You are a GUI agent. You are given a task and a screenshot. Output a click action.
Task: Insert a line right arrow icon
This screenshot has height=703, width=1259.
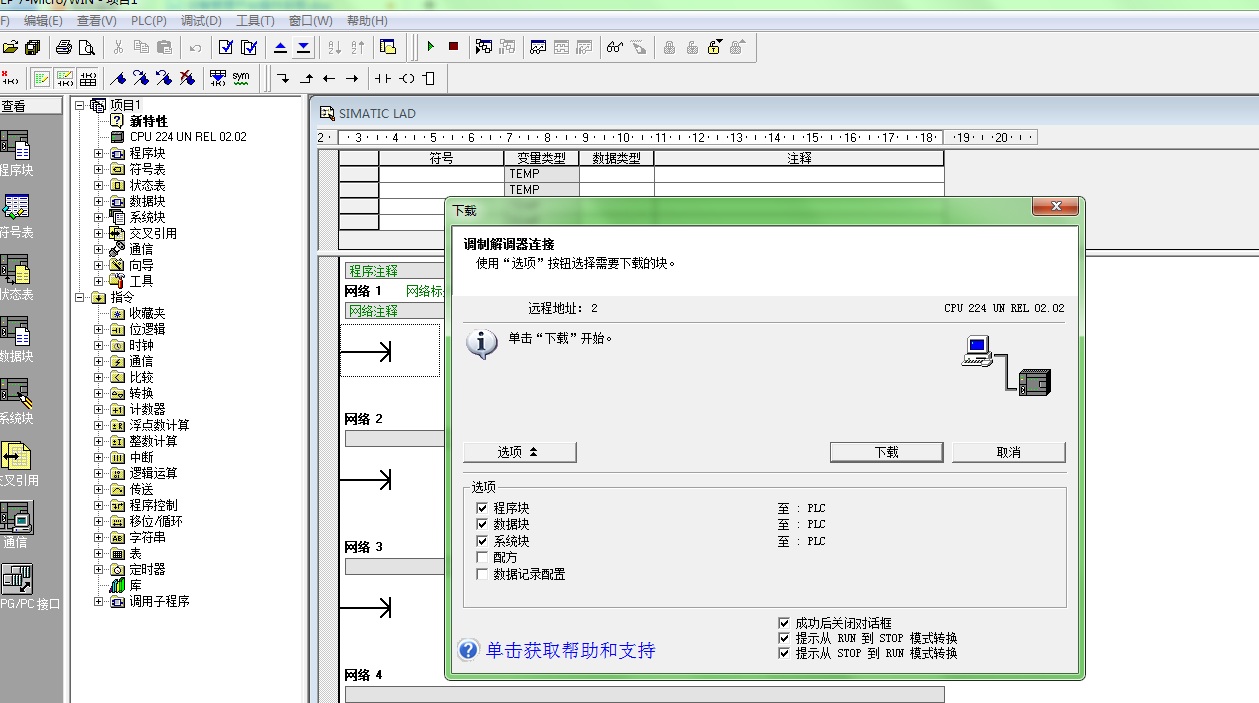(352, 78)
